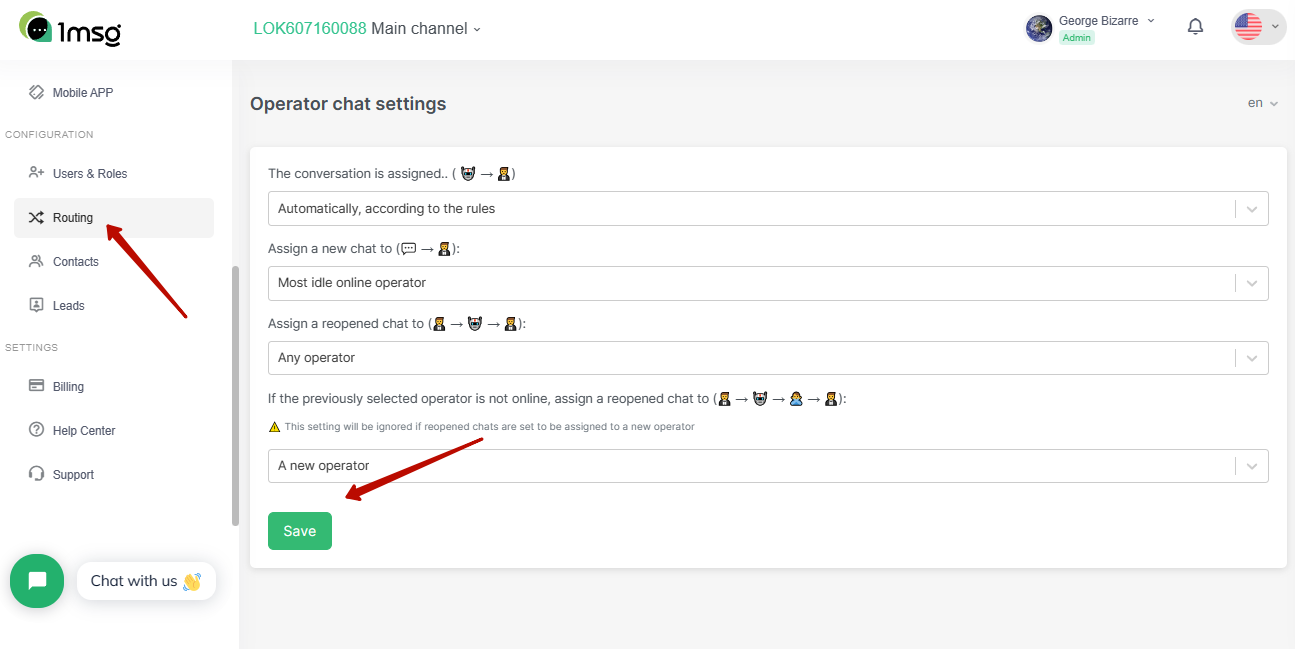Image resolution: width=1295 pixels, height=649 pixels.
Task: Click the Mobile APP sidebar icon
Action: point(37,92)
